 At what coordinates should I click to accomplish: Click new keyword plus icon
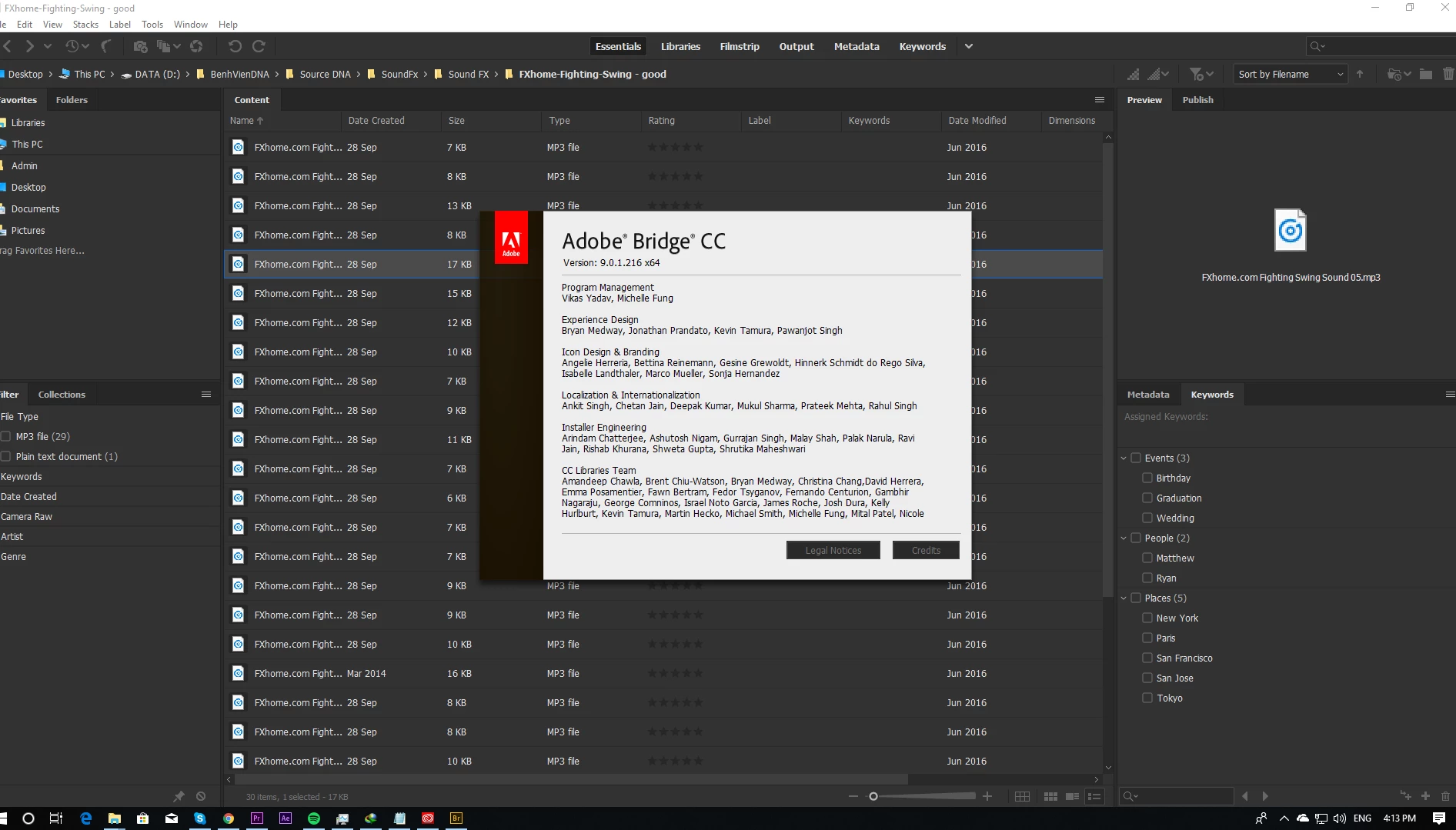1425,796
